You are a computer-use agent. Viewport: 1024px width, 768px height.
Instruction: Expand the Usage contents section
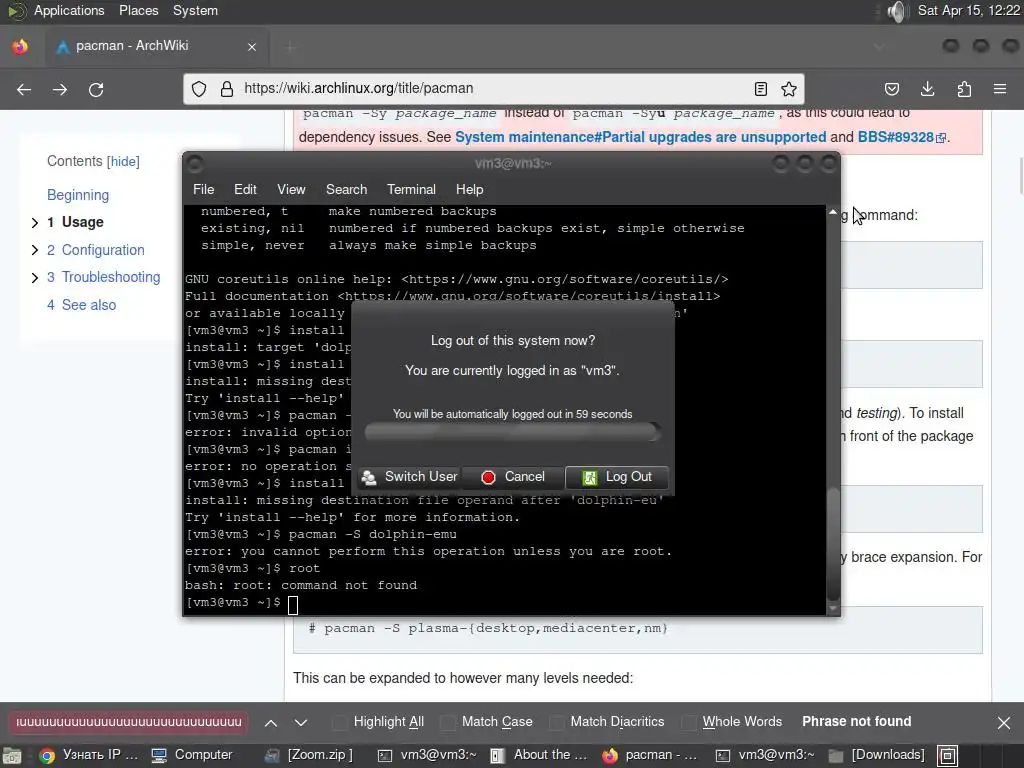35,223
